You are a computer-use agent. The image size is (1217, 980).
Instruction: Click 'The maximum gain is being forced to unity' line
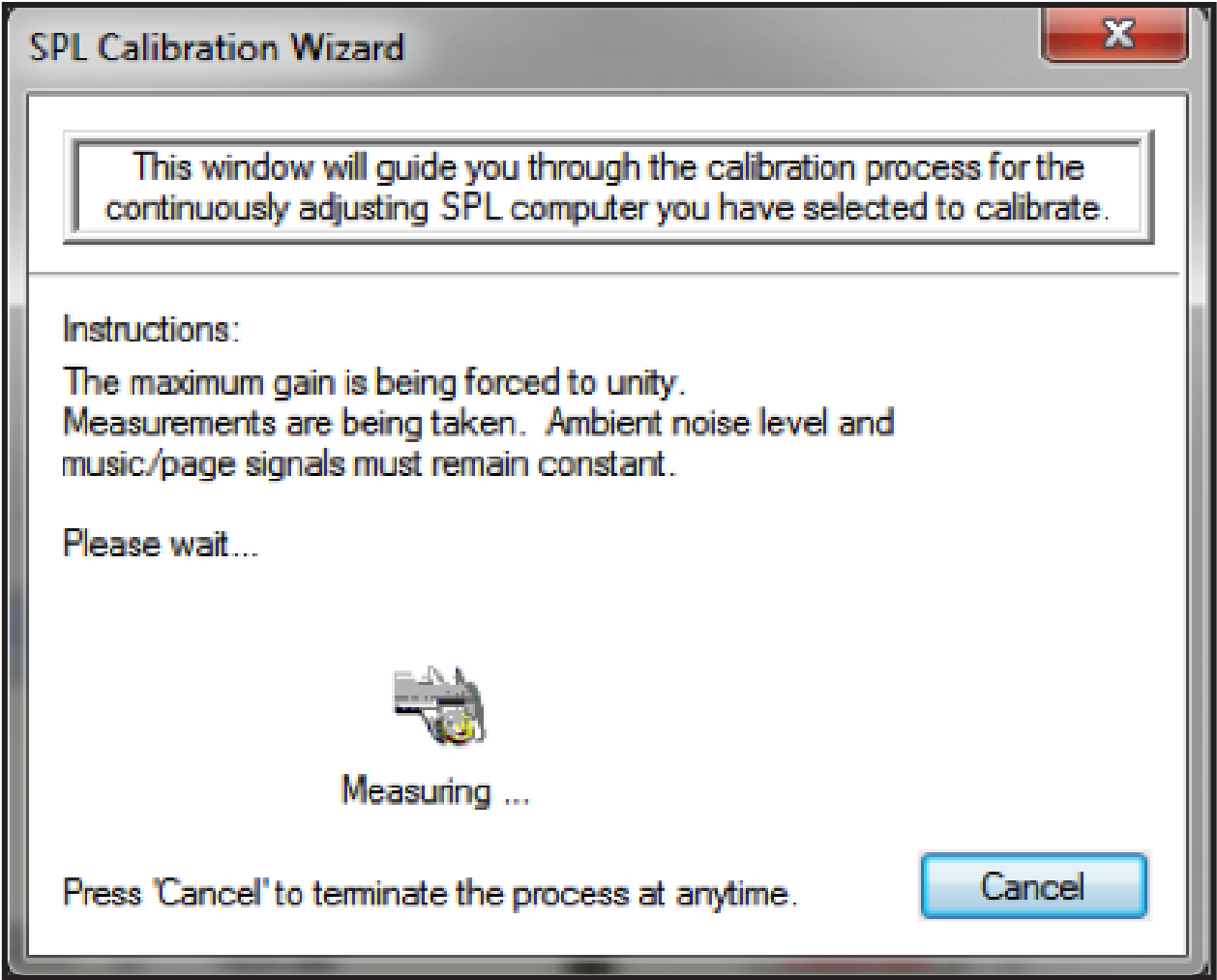(374, 383)
